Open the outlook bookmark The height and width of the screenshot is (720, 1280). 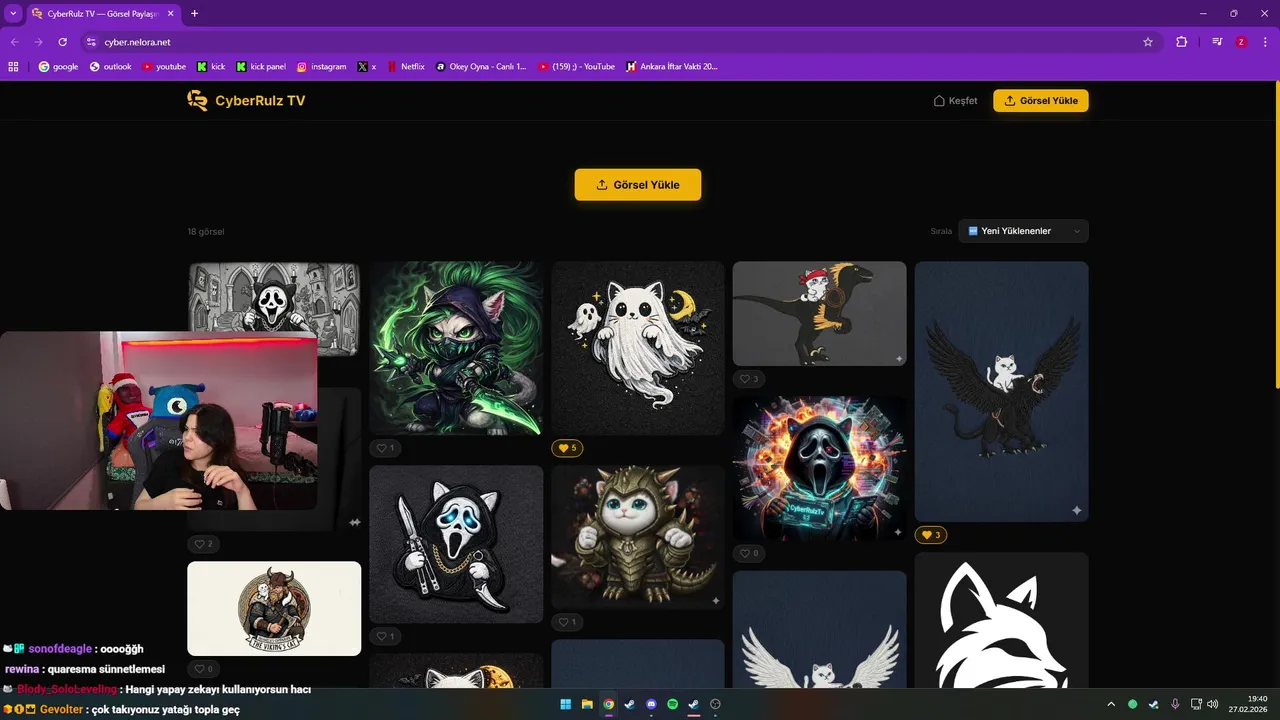coord(110,67)
